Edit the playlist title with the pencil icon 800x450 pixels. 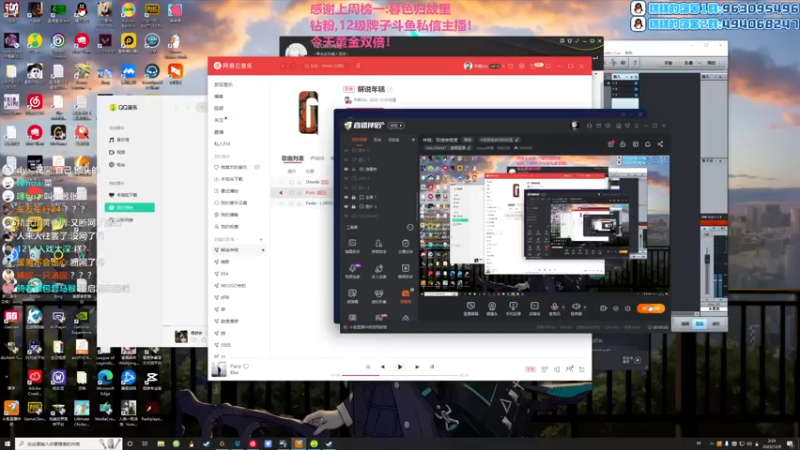pyautogui.click(x=390, y=89)
